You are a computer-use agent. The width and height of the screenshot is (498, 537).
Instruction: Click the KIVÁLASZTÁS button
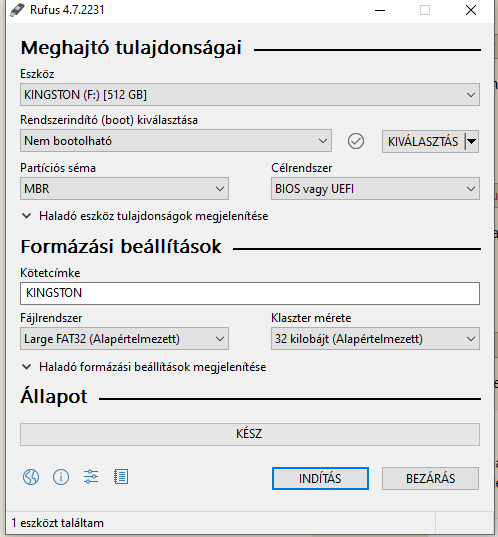click(423, 141)
